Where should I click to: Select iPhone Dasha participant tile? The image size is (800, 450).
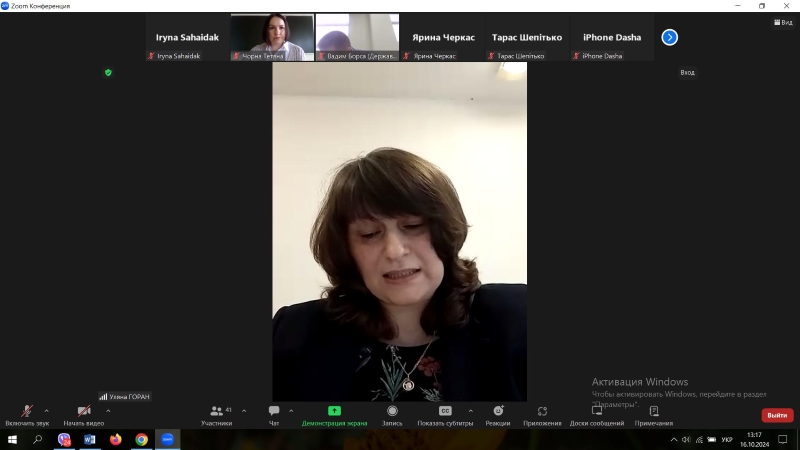point(612,37)
